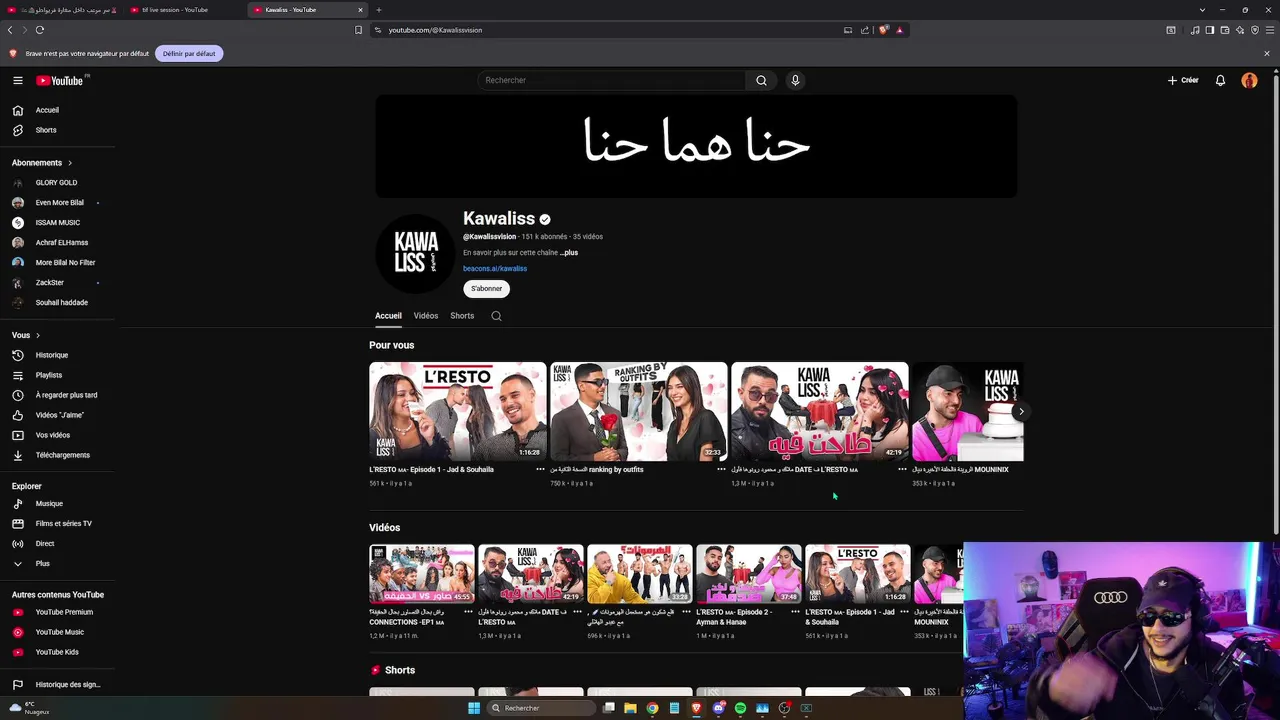Expand the Vous section
This screenshot has width=1280, height=720.
click(26, 335)
